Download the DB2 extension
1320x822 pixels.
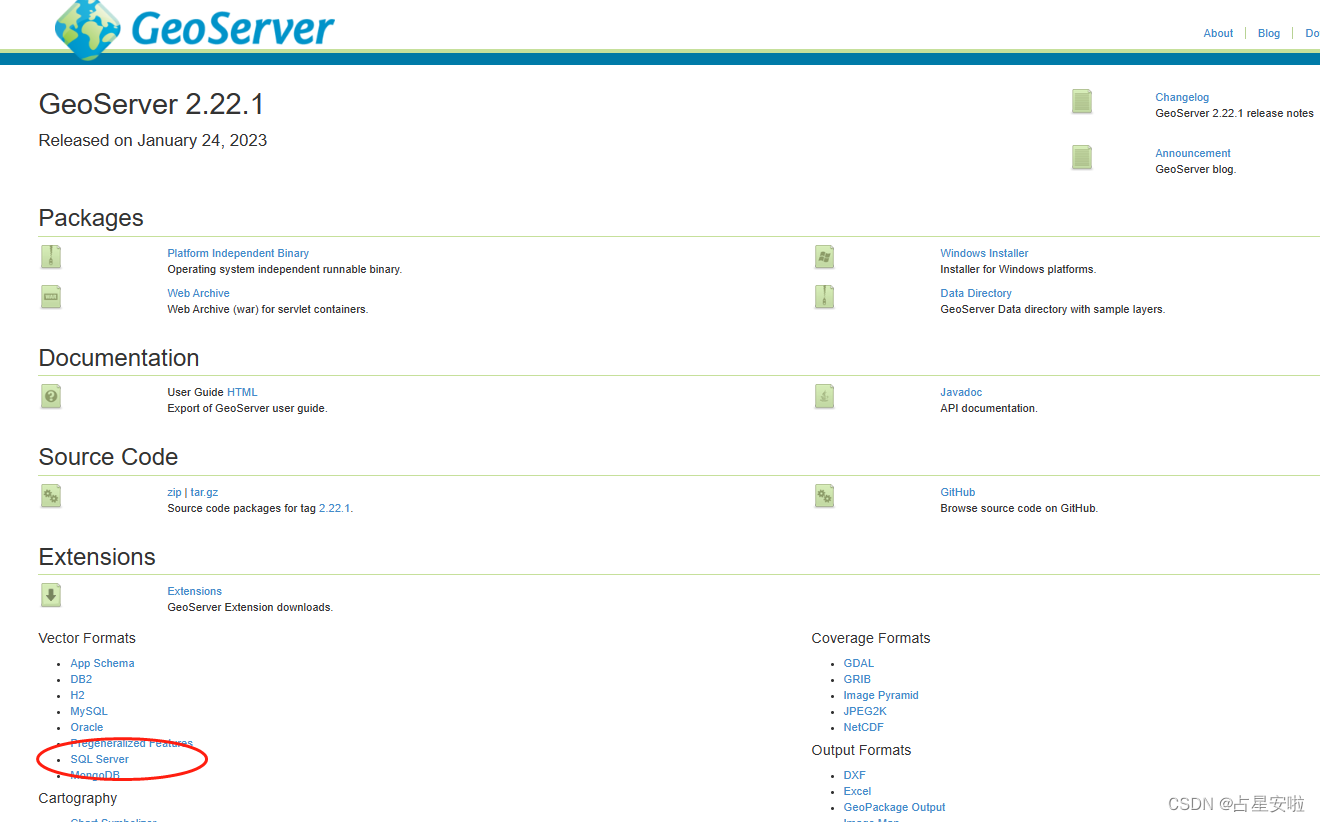point(81,679)
